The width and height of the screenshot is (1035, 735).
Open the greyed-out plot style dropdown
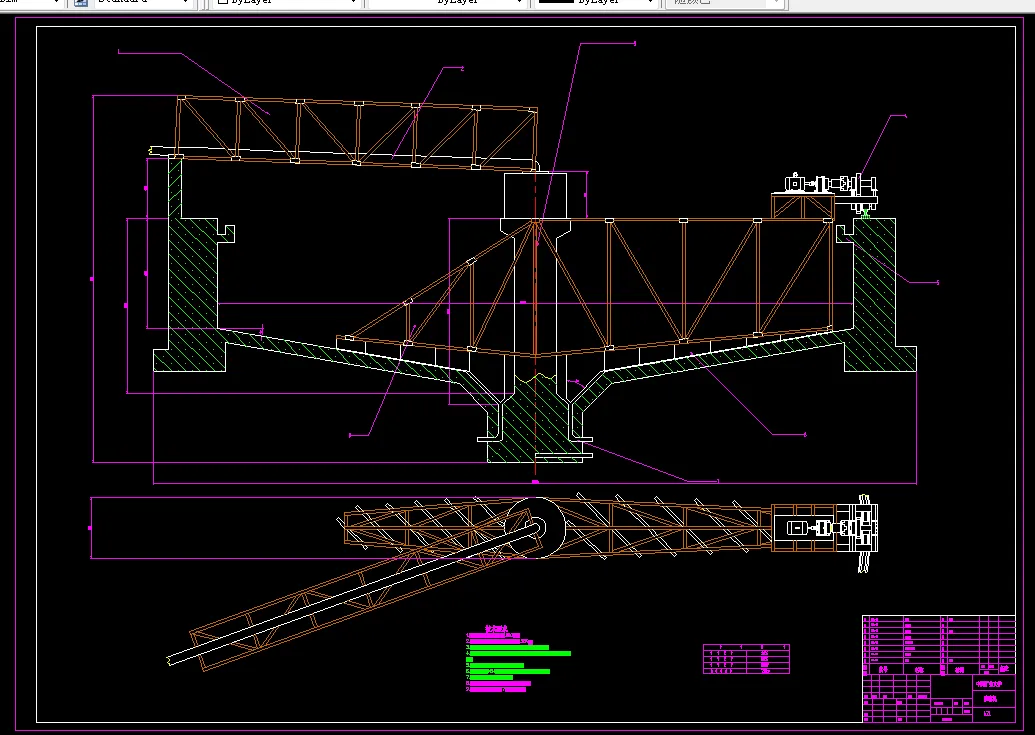click(725, 3)
